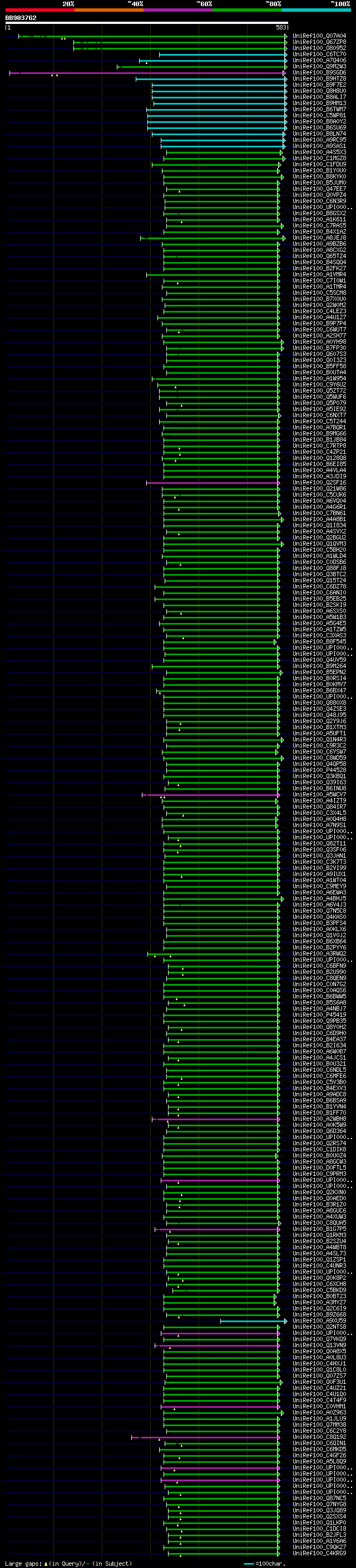This screenshot has height=1568, width=356.
Task: Click the UniRef100_Q87NC5 label
Action: [319, 1498]
